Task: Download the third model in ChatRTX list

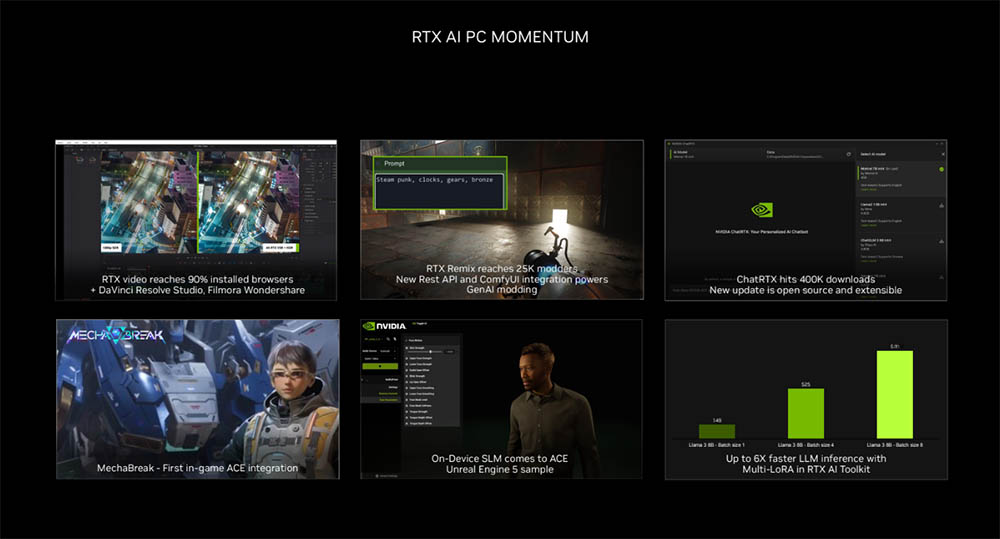Action: click(941, 241)
